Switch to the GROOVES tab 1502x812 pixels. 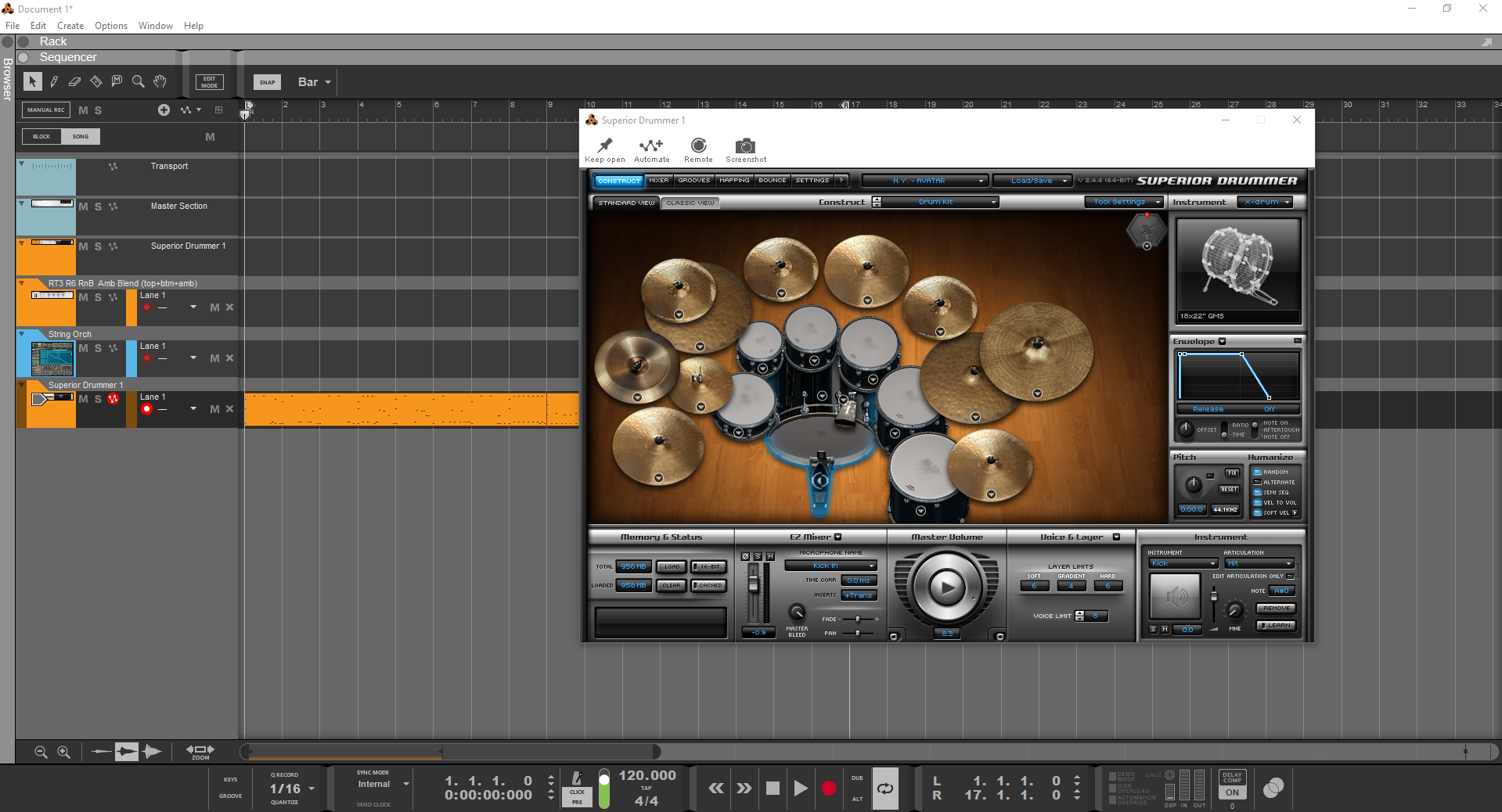694,181
